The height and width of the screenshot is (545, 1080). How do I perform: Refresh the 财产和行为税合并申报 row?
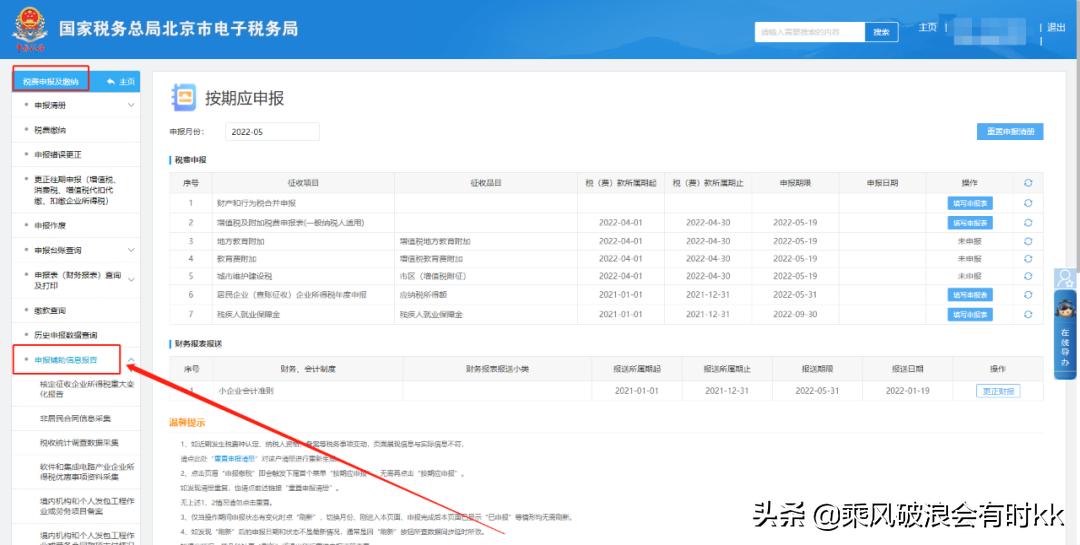[1028, 203]
